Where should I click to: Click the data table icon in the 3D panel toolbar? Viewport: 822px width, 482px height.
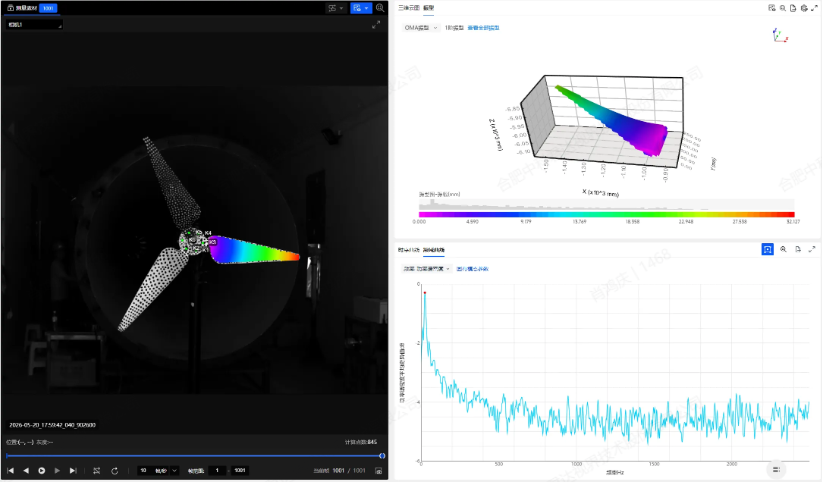click(x=772, y=8)
